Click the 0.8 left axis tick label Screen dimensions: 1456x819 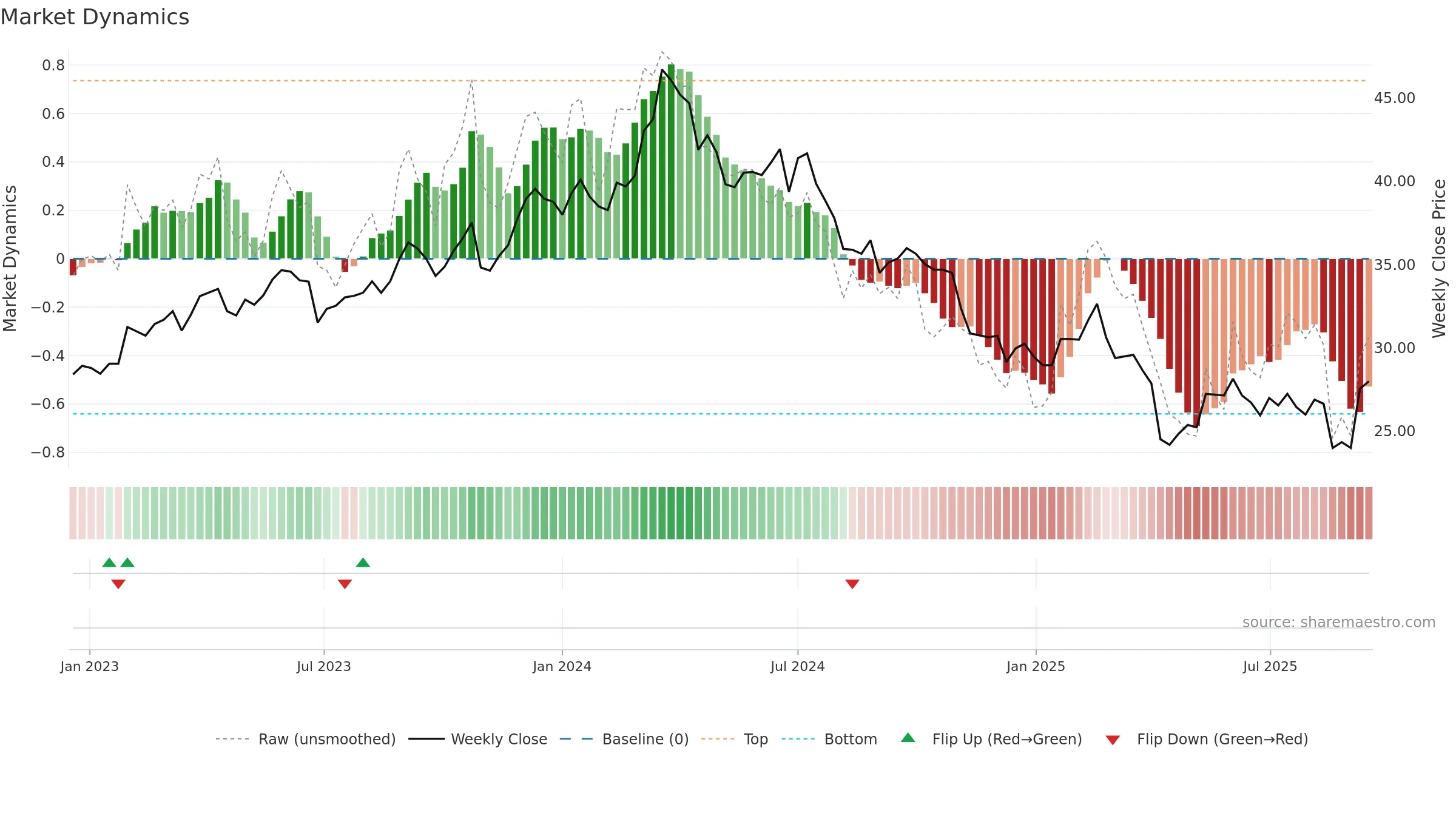(x=53, y=66)
